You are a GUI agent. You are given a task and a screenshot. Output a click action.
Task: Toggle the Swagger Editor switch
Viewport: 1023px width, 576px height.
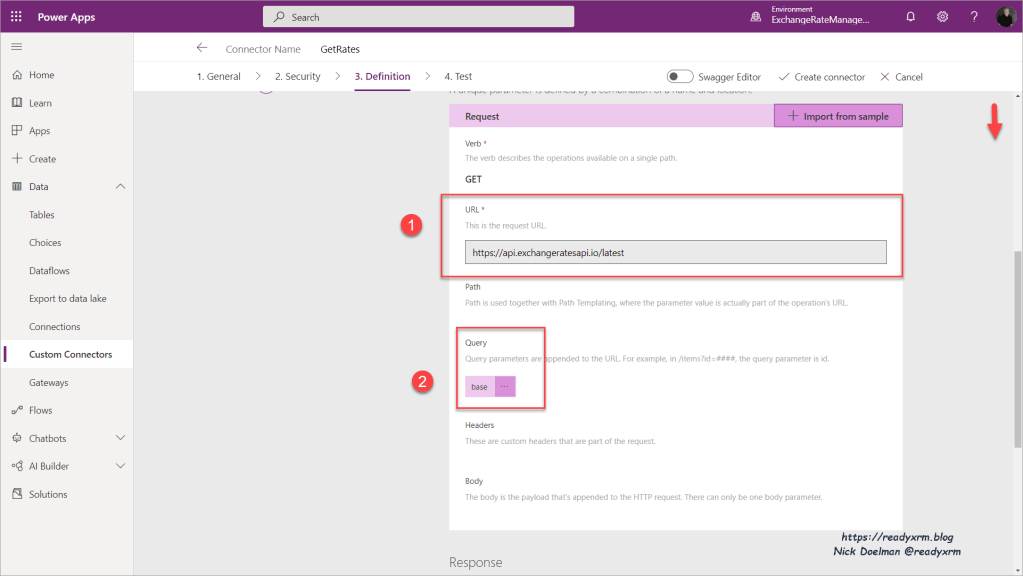(x=680, y=77)
